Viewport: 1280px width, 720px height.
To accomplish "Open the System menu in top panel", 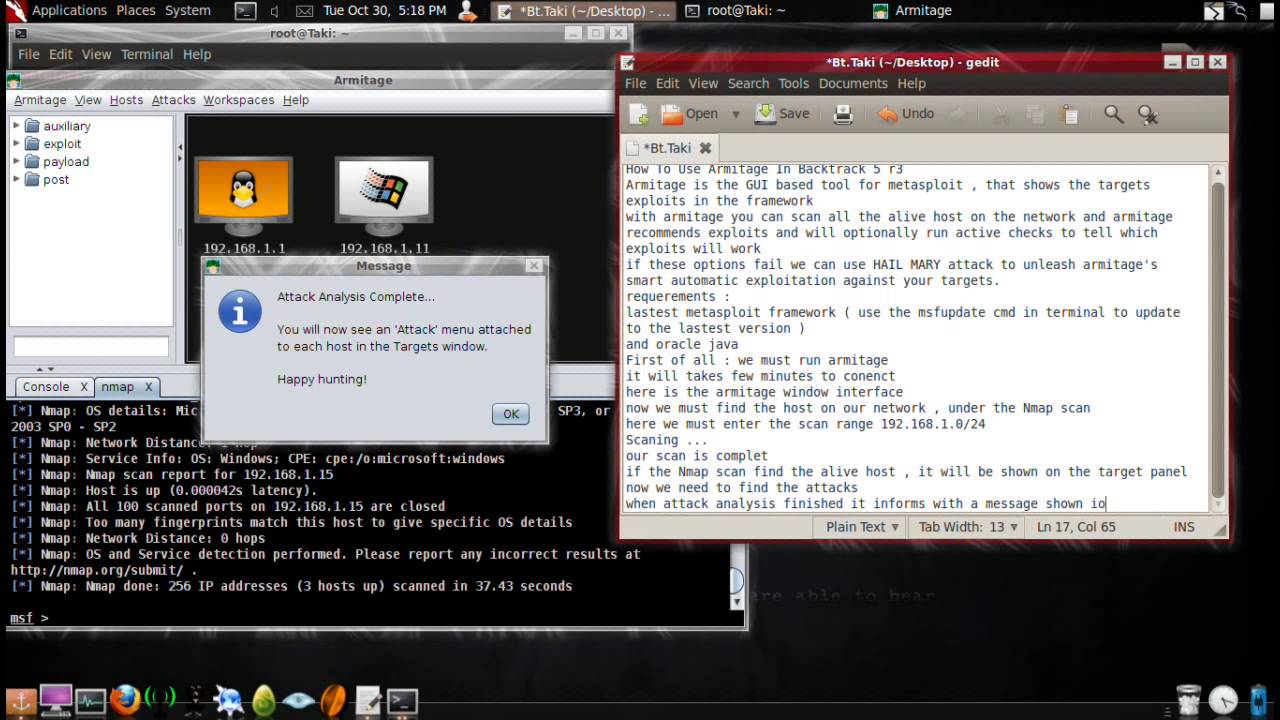I will pos(188,11).
